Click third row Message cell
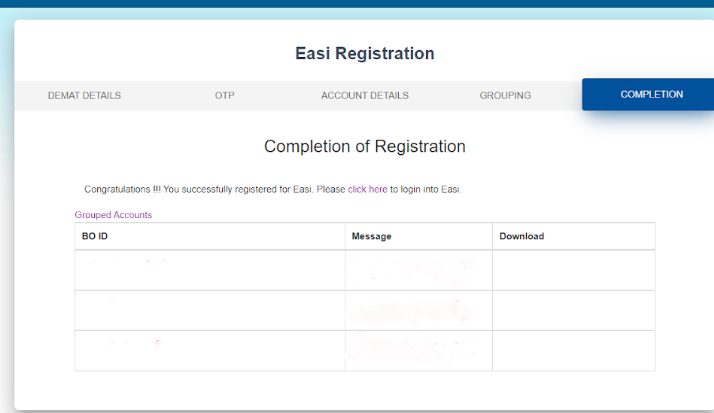Viewport: 714px width, 413px height. tap(418, 350)
